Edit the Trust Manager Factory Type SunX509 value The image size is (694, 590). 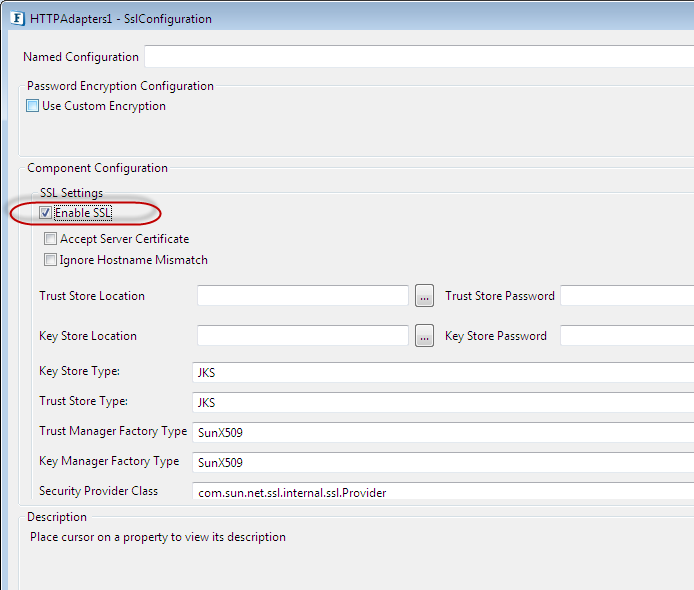[x=440, y=433]
